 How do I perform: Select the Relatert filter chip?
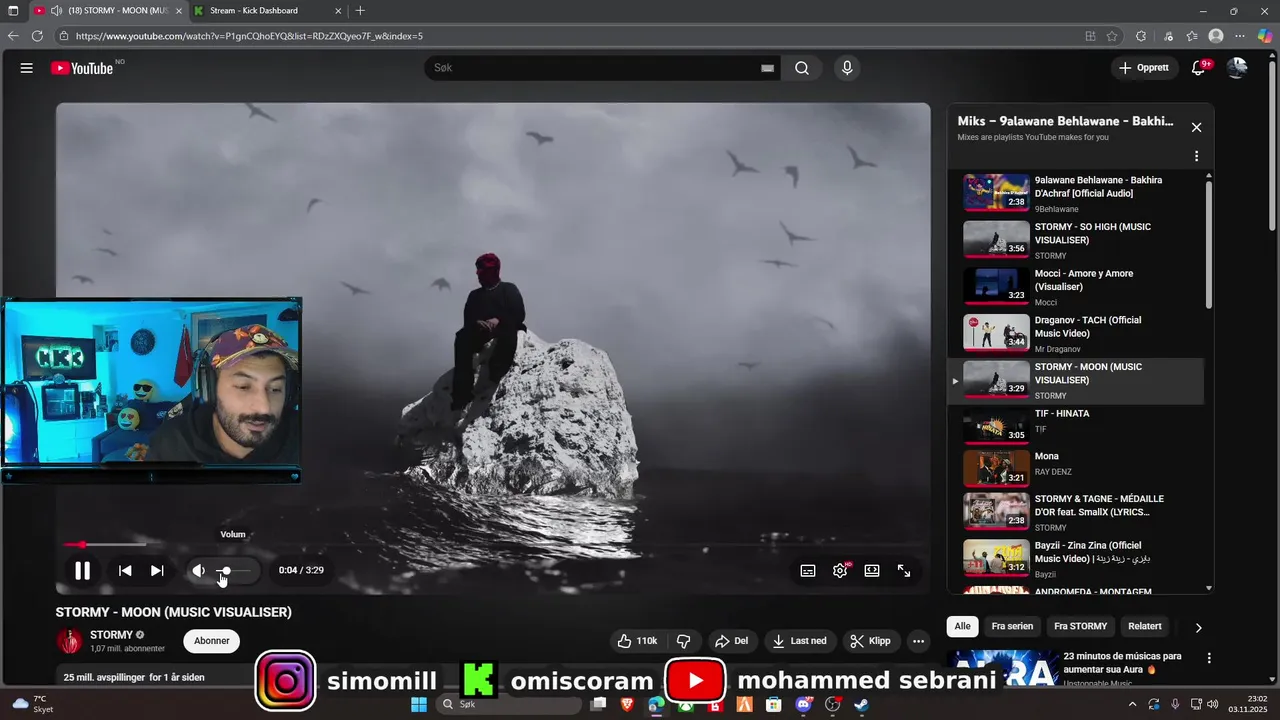coord(1145,626)
